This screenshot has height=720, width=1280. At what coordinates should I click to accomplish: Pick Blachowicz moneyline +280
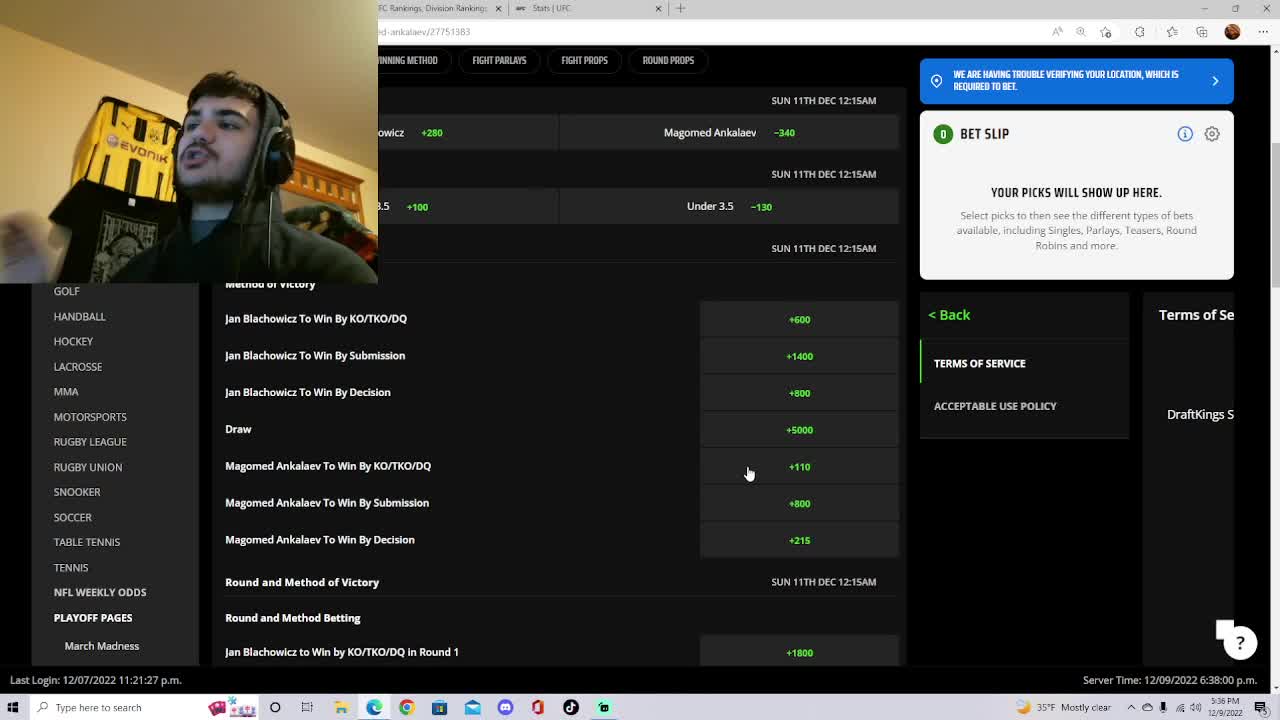pos(467,132)
